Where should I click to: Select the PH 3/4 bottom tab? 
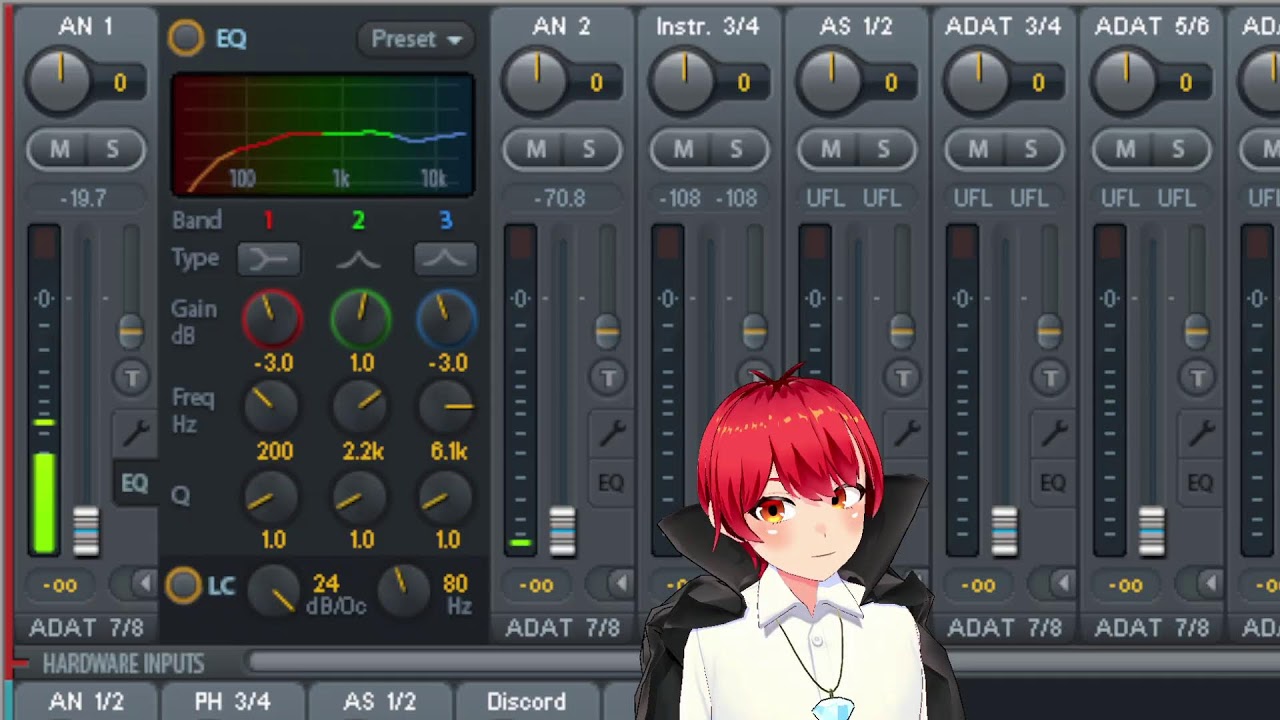click(x=233, y=702)
